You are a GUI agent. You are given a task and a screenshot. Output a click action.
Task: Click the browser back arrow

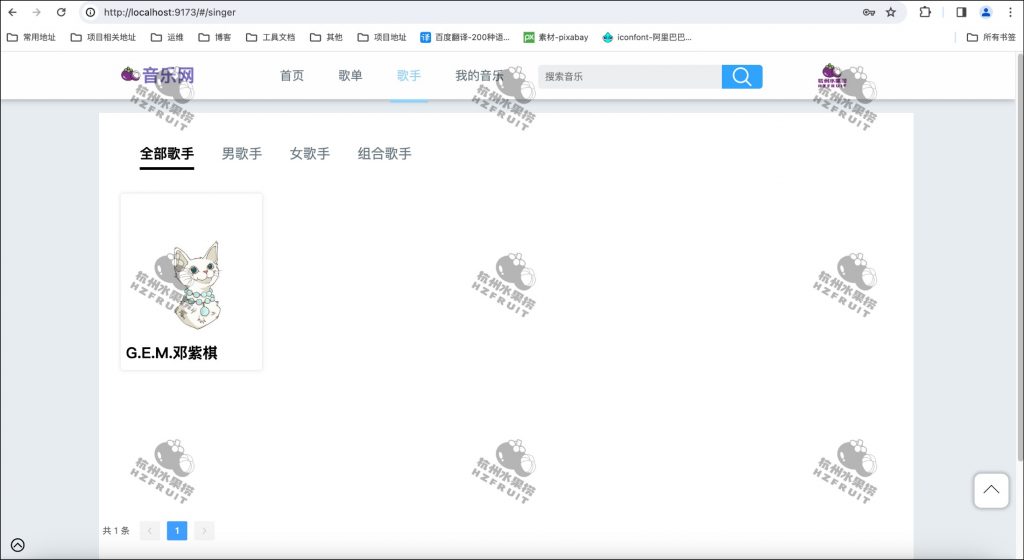[12, 12]
